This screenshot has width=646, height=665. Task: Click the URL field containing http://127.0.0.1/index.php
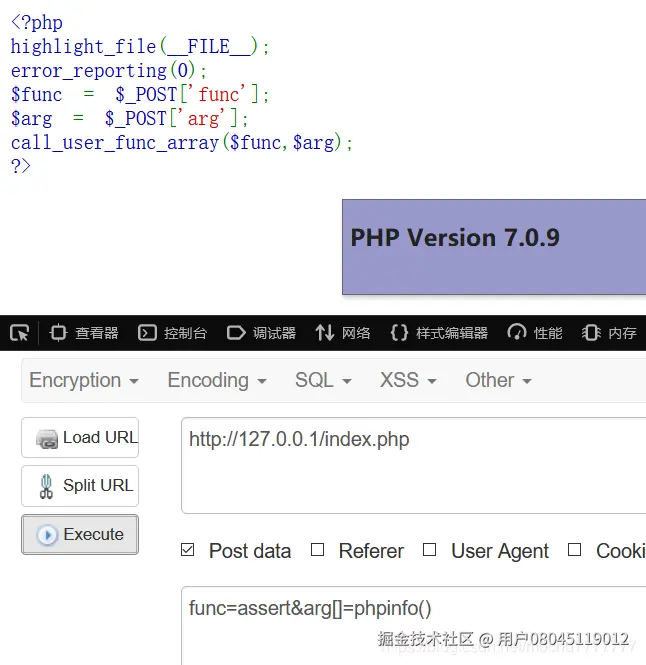point(414,466)
